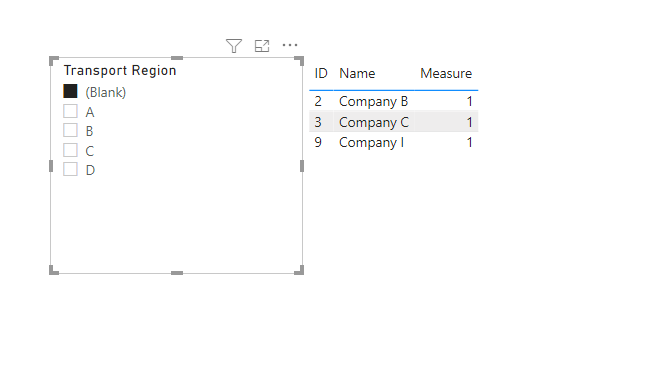Check the B region checkbox
The width and height of the screenshot is (661, 388).
coord(70,130)
